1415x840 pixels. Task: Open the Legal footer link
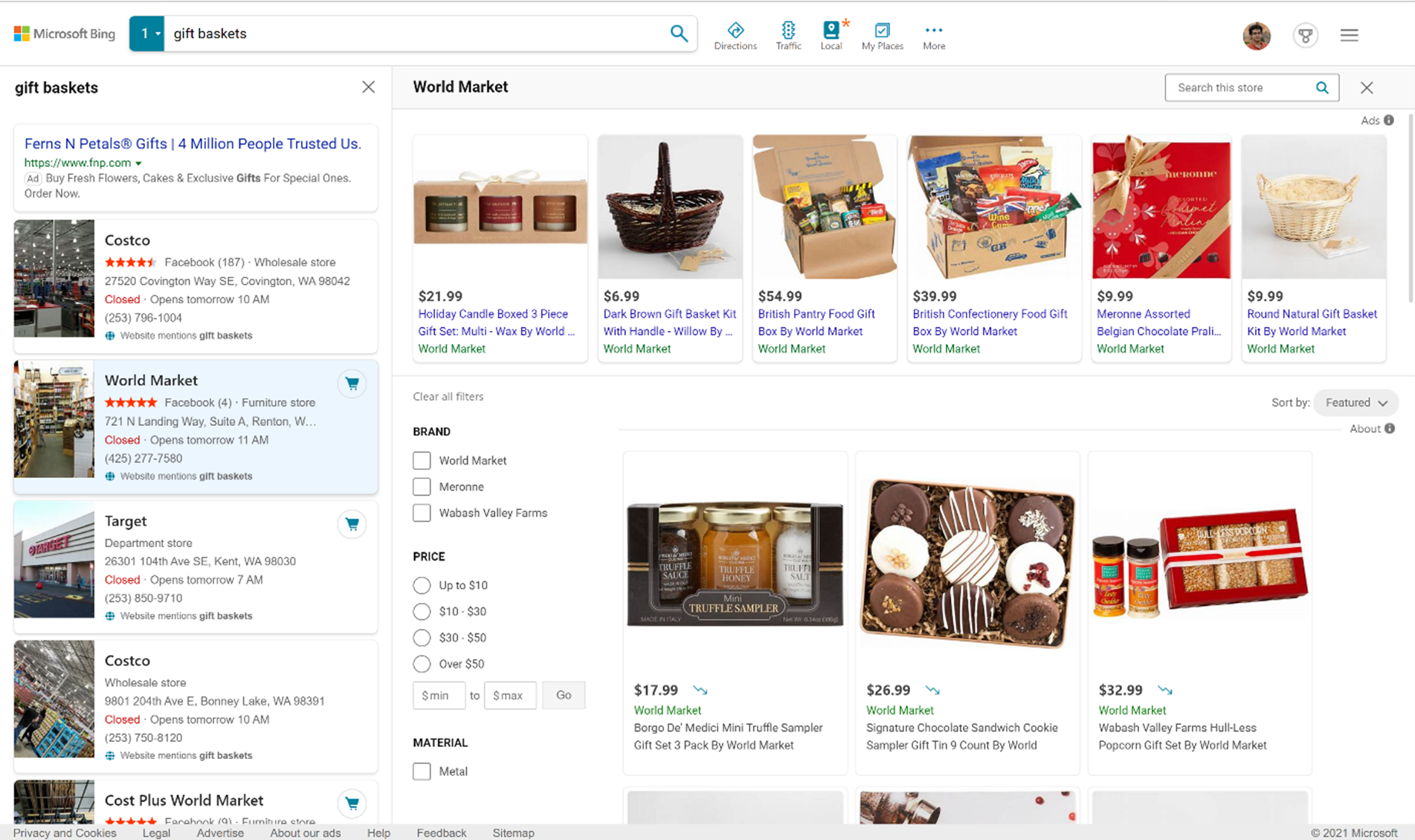click(x=156, y=833)
